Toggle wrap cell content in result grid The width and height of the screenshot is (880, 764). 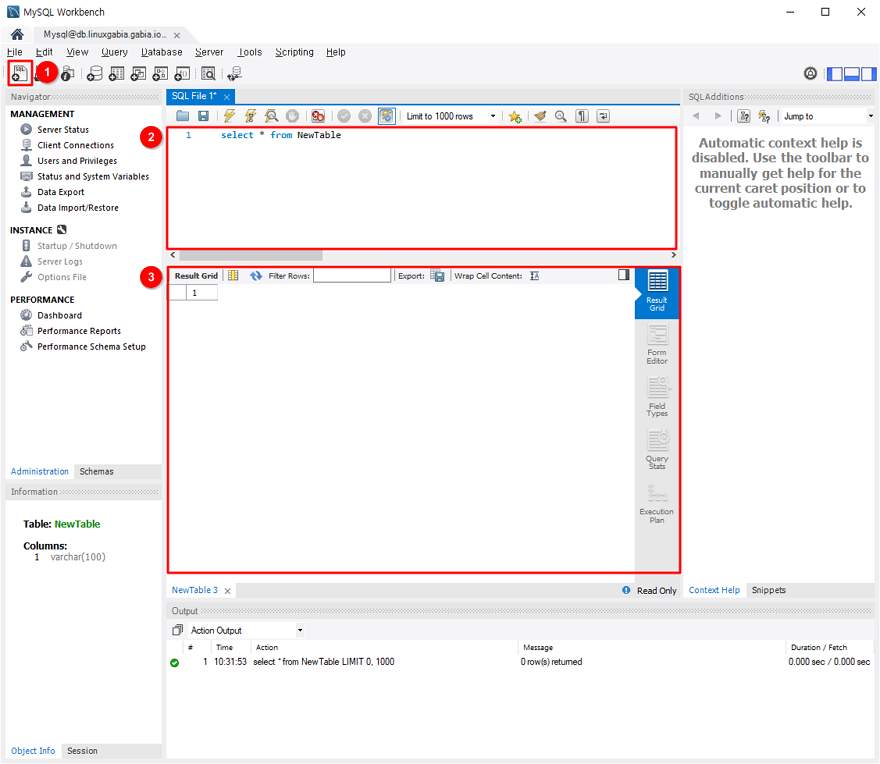point(534,276)
